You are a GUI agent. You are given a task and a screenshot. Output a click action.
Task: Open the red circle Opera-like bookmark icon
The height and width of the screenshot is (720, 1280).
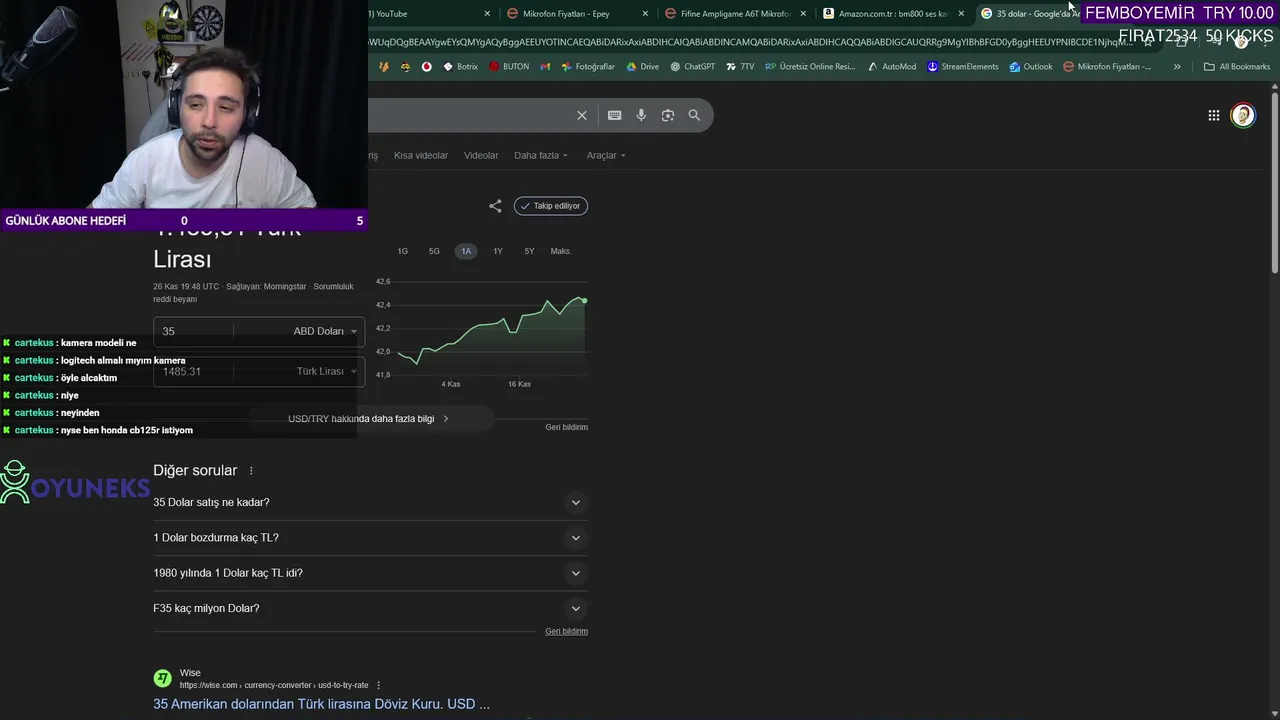click(x=427, y=67)
